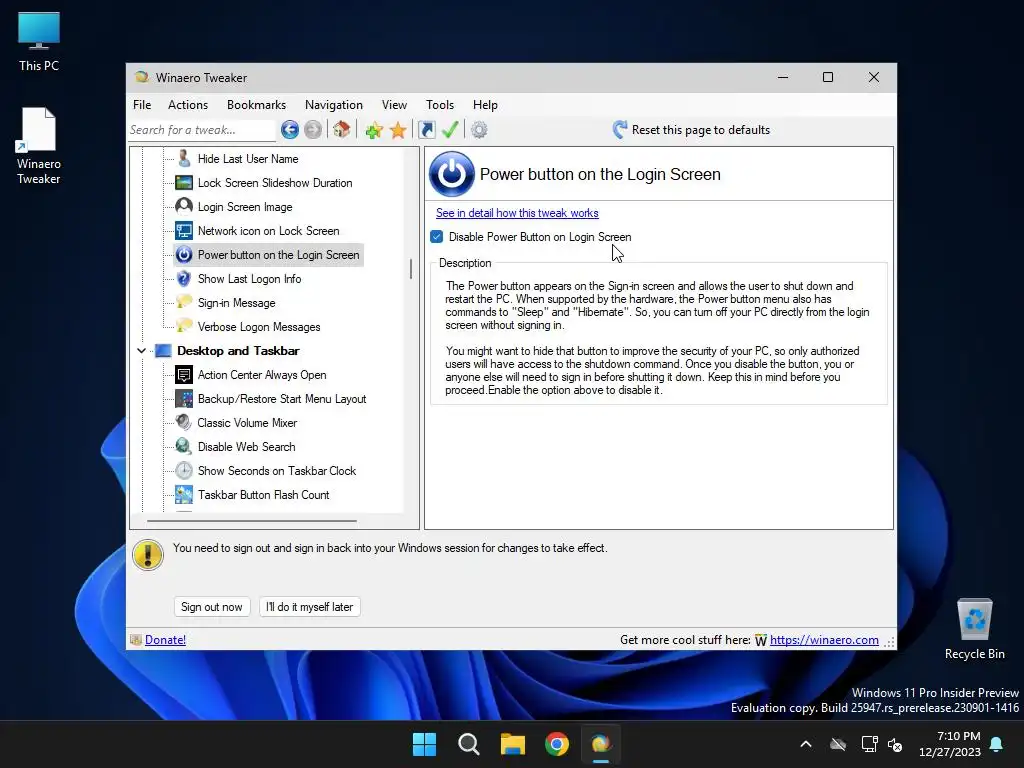
Task: Show hidden icons in system tray
Action: 806,744
